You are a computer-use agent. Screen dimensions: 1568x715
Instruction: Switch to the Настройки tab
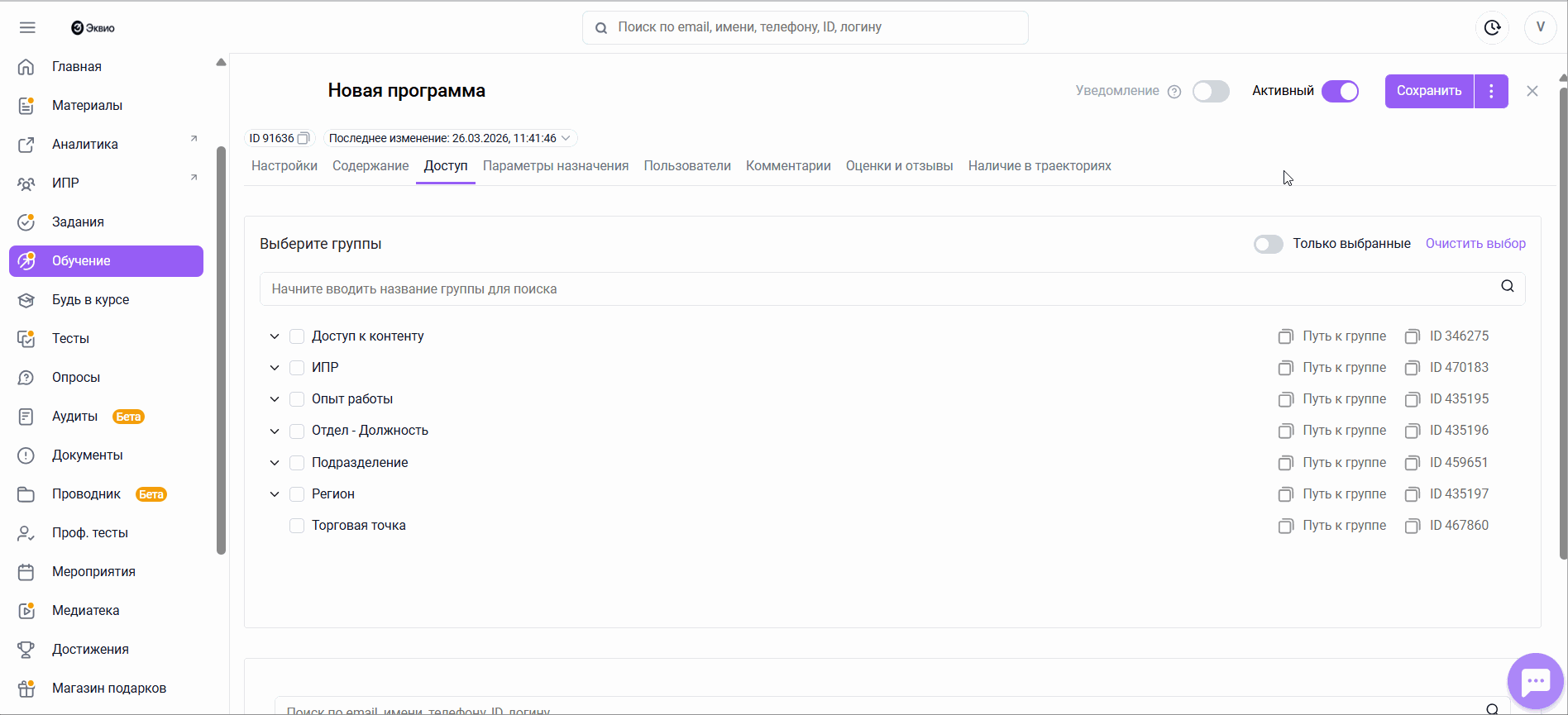pos(284,166)
